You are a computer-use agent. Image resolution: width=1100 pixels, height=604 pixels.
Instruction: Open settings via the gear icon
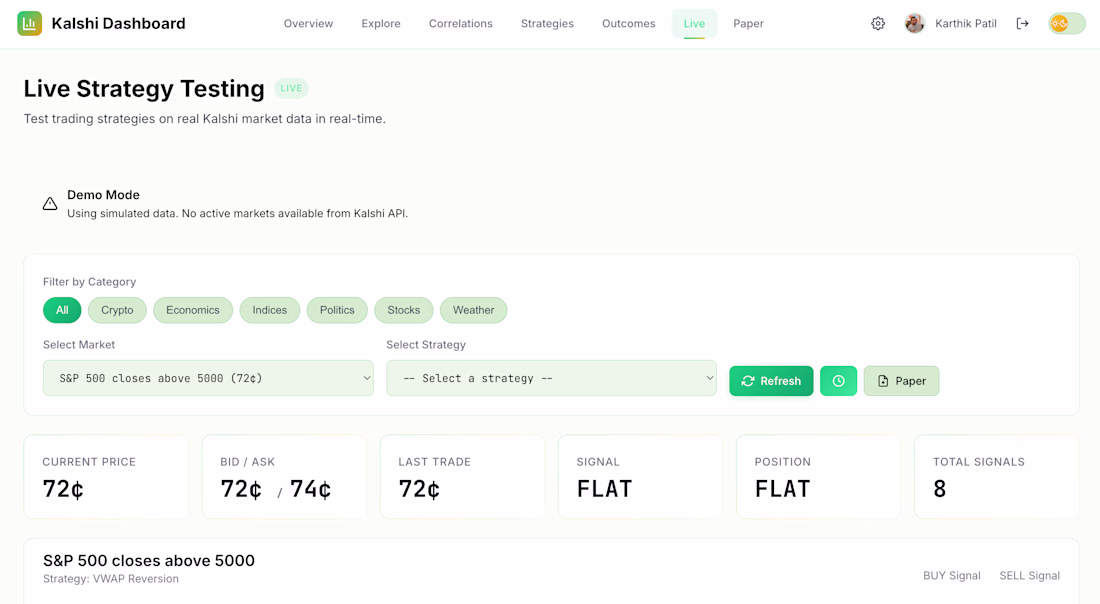tap(878, 24)
